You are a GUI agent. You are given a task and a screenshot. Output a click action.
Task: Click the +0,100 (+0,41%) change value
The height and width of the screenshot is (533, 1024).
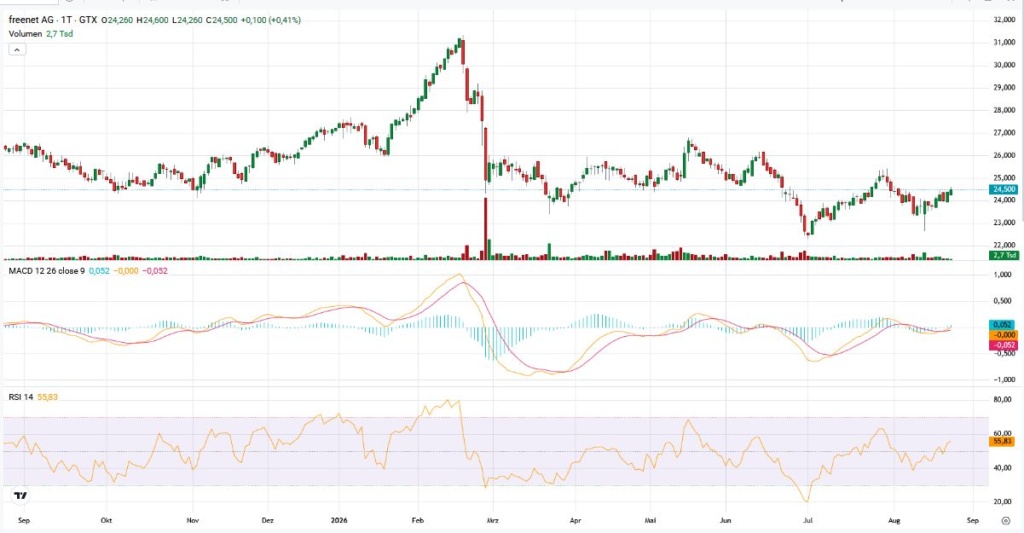(x=270, y=20)
